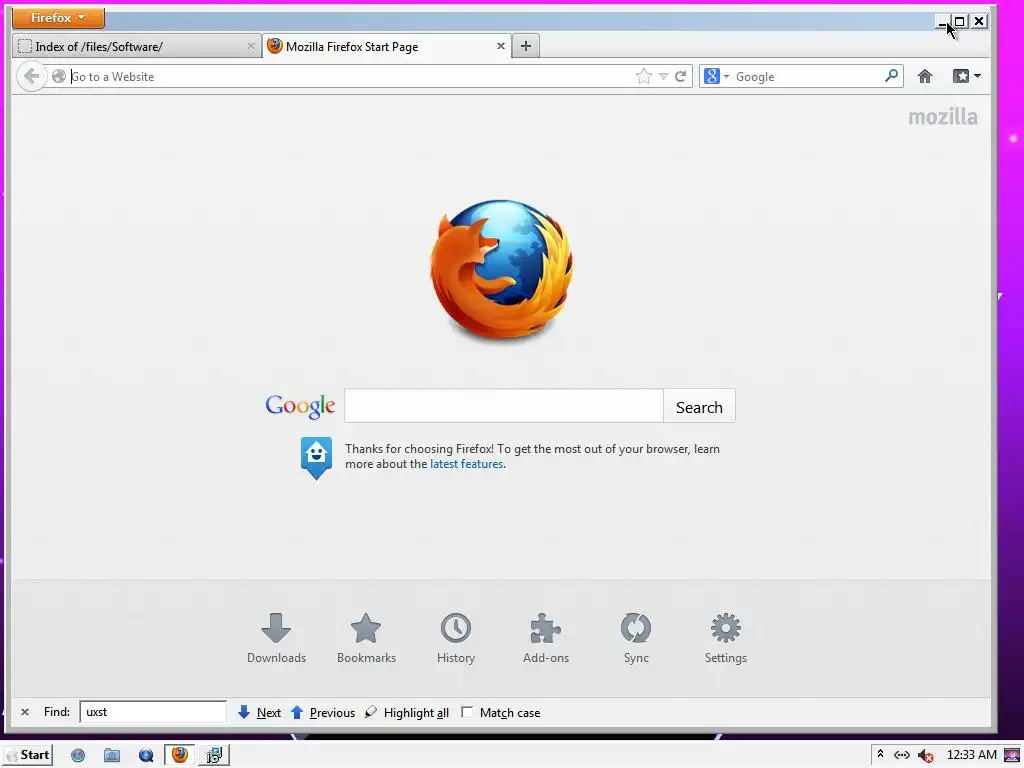The image size is (1024, 768).
Task: Click the large Firefox logo
Action: coord(502,269)
